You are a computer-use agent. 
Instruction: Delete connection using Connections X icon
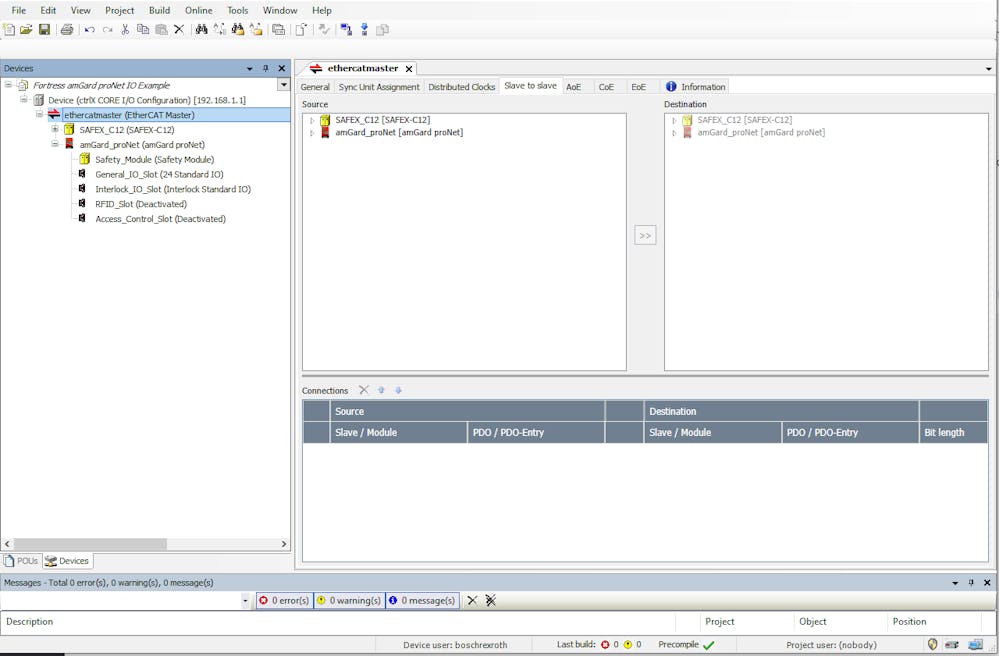tap(363, 390)
